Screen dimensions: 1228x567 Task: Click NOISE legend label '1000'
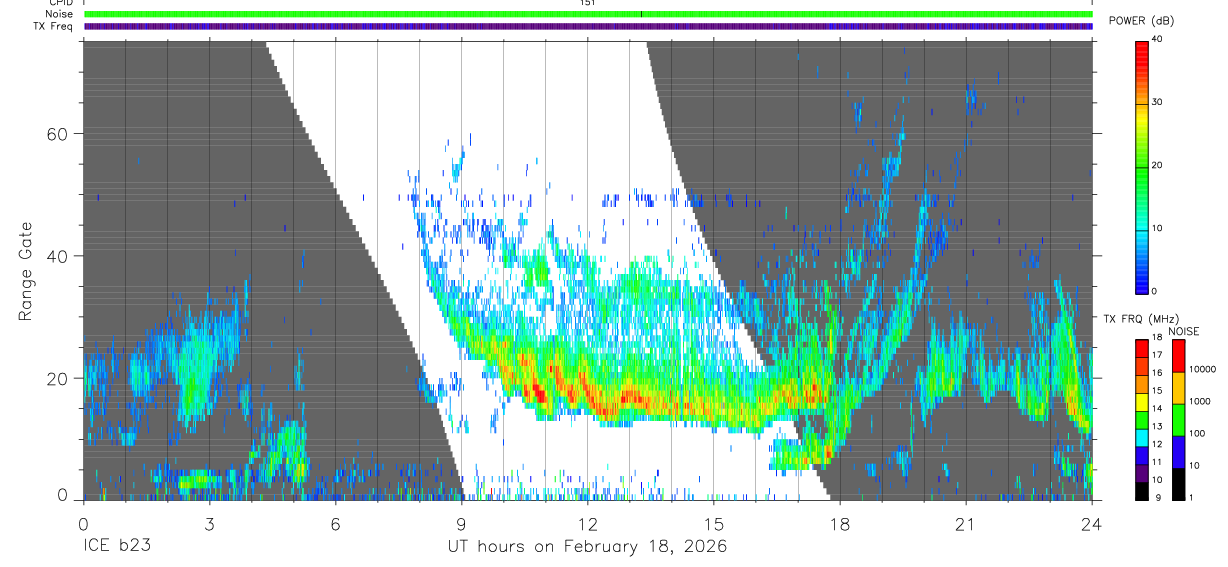pyautogui.click(x=1201, y=402)
